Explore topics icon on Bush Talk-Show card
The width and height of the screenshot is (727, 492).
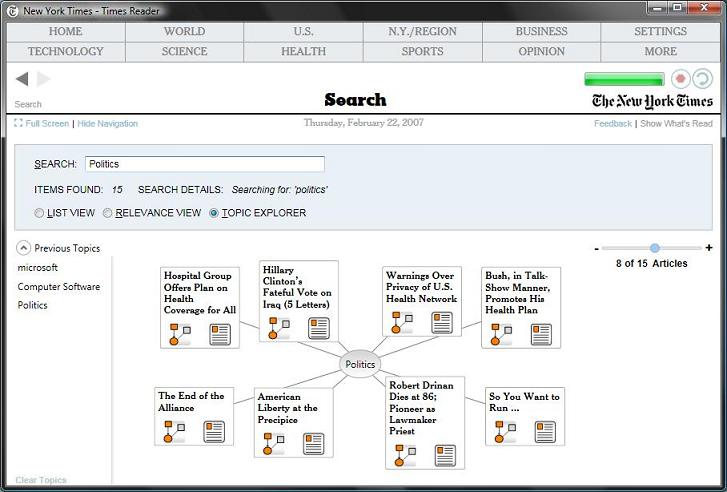501,334
